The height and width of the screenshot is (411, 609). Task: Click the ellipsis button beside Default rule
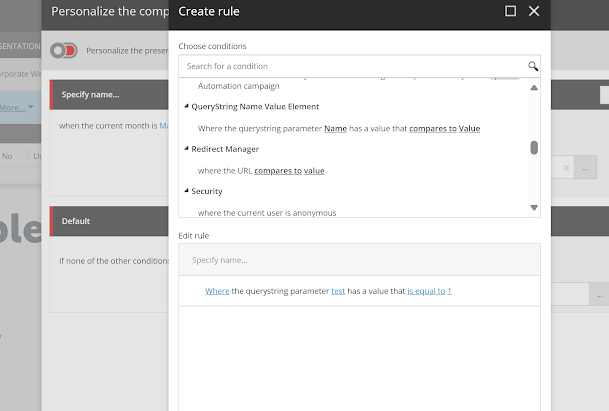coord(599,296)
